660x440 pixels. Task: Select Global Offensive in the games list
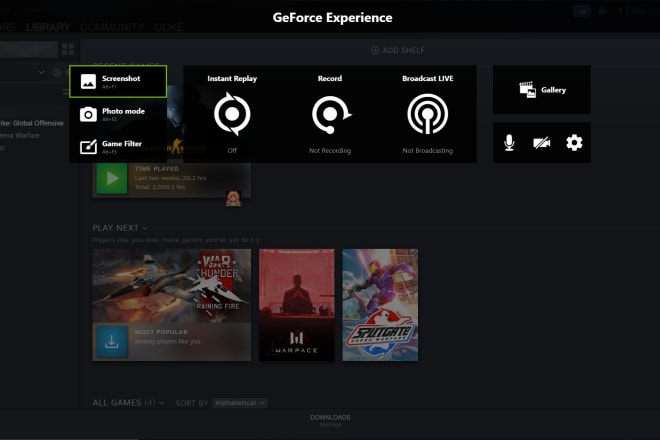tap(32, 123)
